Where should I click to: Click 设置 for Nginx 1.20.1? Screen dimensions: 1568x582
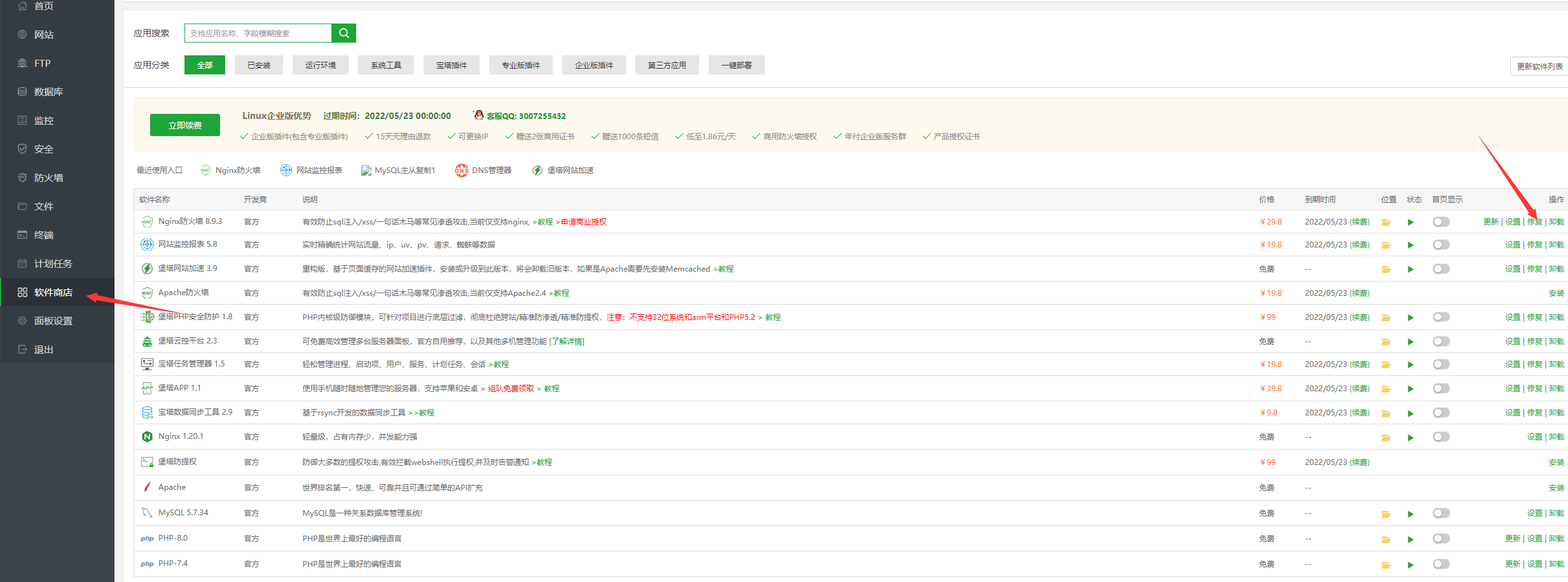pos(1534,437)
